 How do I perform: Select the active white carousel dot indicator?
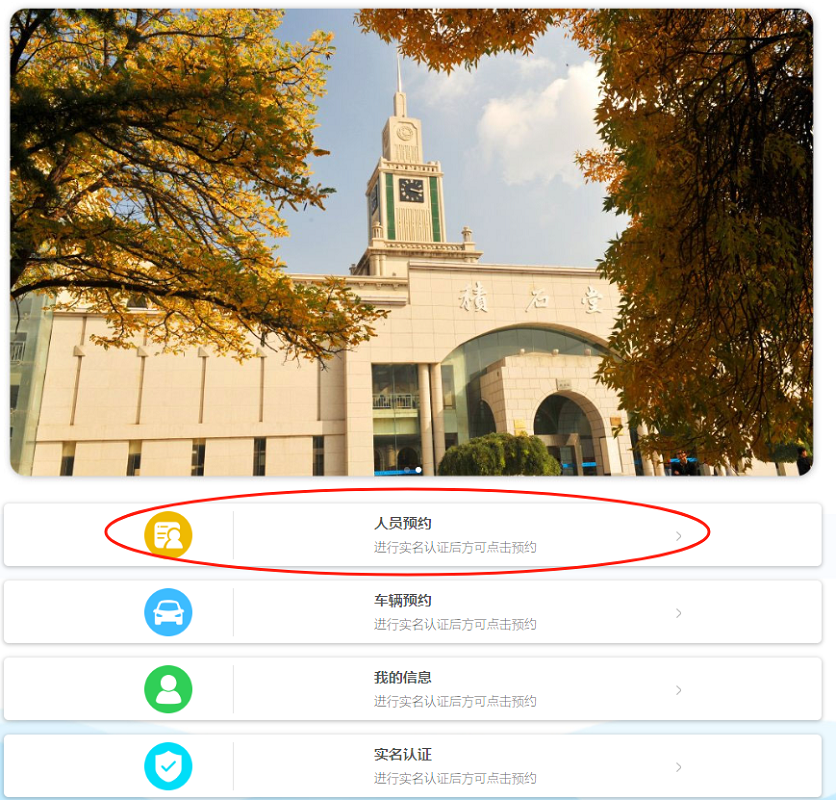[419, 470]
